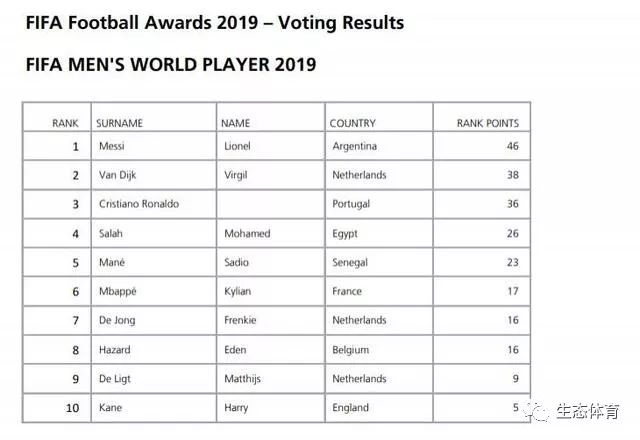Click the Cristiano Ronaldo cell

[154, 204]
